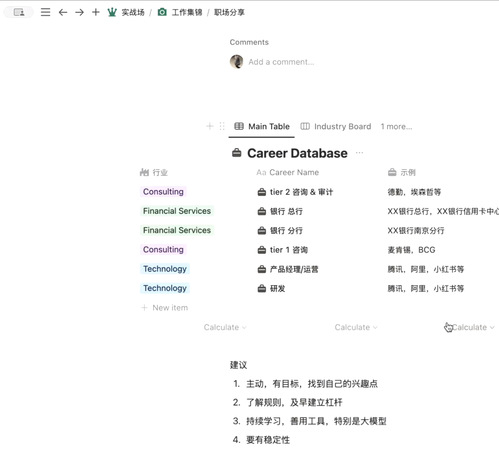Click the briefcase icon of tier 2 咨询 & 审计
The width and height of the screenshot is (499, 466).
262,192
